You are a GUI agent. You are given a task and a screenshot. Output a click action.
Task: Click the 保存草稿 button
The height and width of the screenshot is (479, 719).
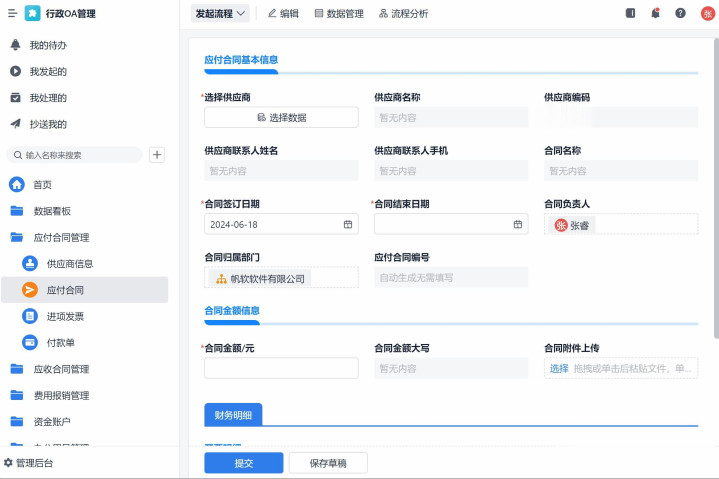pos(328,463)
